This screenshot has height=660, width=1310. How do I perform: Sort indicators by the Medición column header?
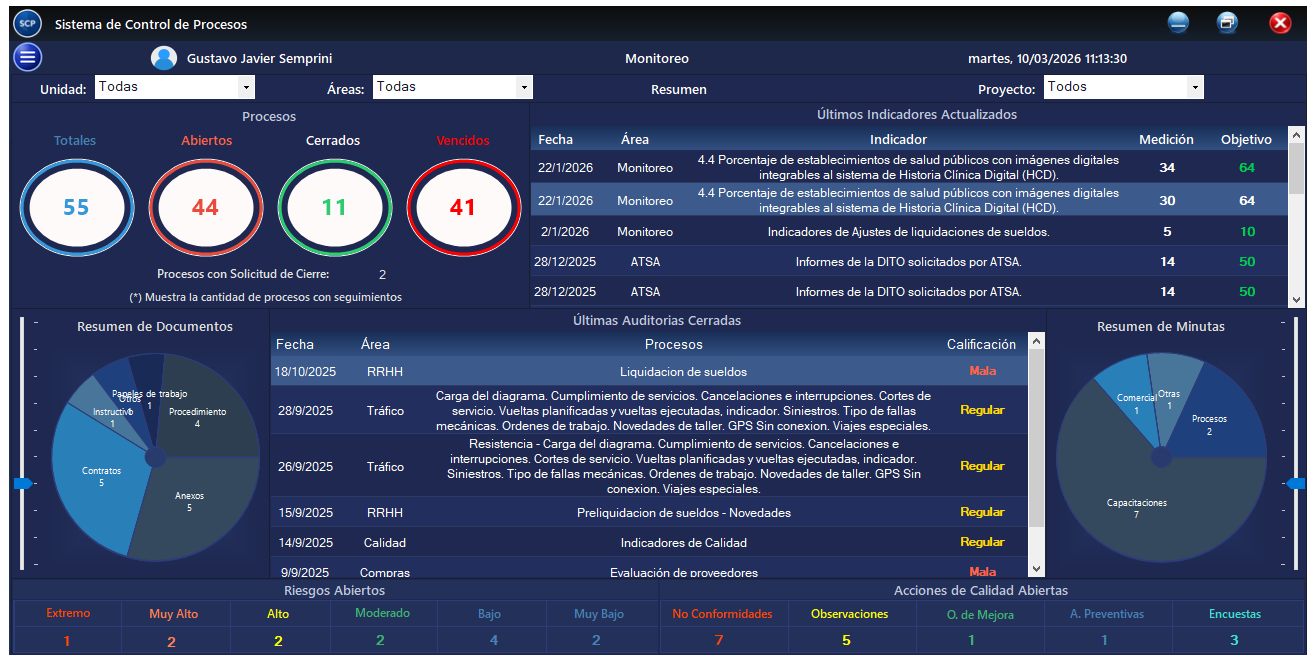tap(1166, 139)
